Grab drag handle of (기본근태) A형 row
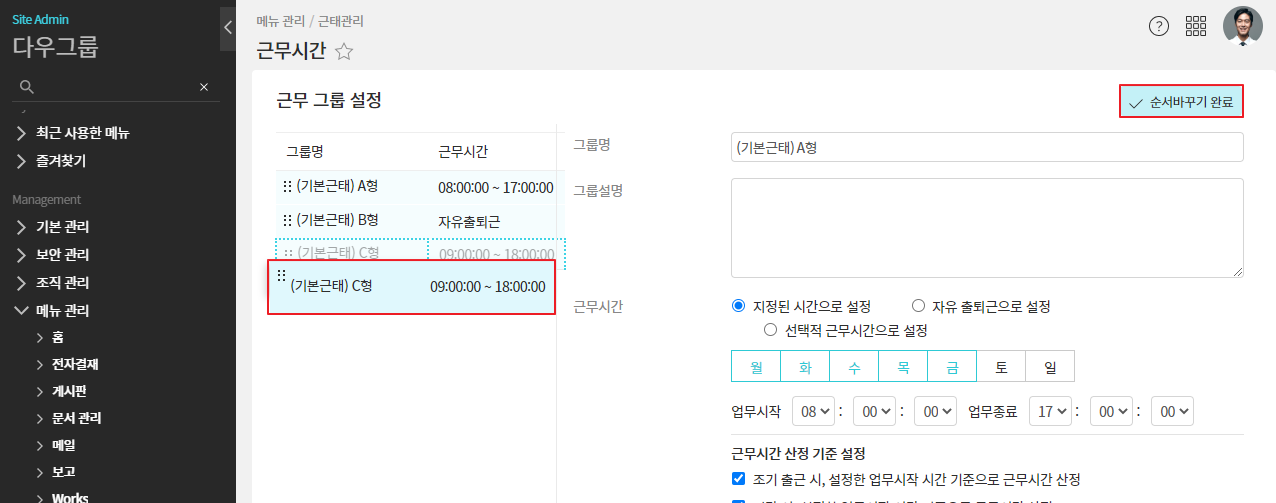This screenshot has width=1276, height=503. pyautogui.click(x=287, y=186)
